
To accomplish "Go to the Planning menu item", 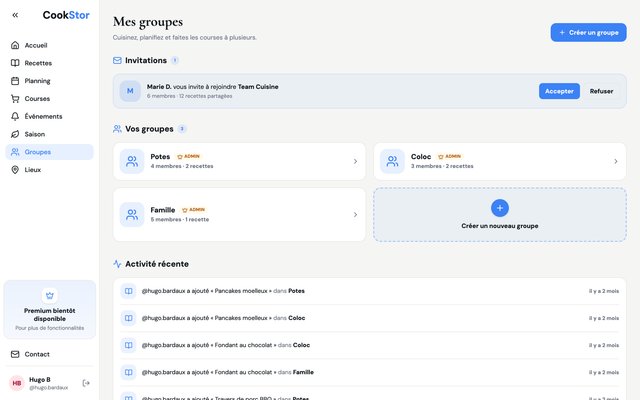I will pos(49,81).
